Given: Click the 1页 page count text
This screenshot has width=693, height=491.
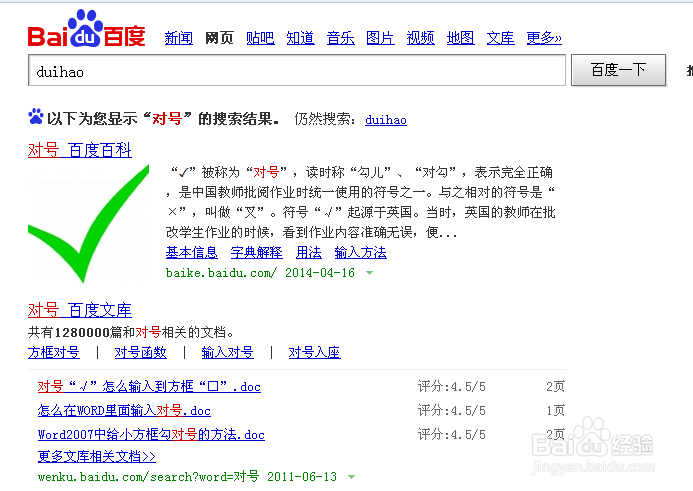Looking at the screenshot, I should (x=556, y=411).
